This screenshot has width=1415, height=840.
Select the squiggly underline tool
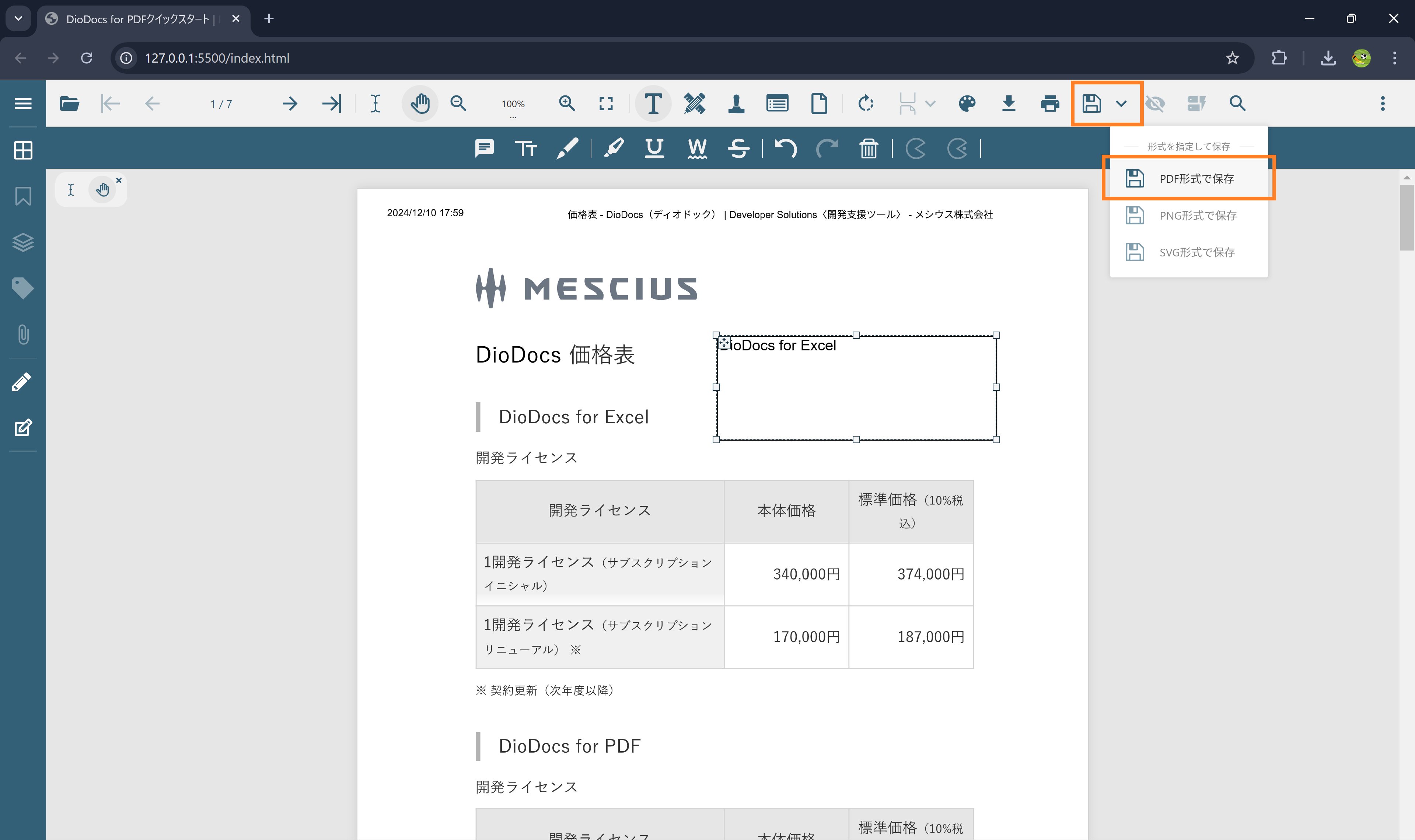[697, 148]
